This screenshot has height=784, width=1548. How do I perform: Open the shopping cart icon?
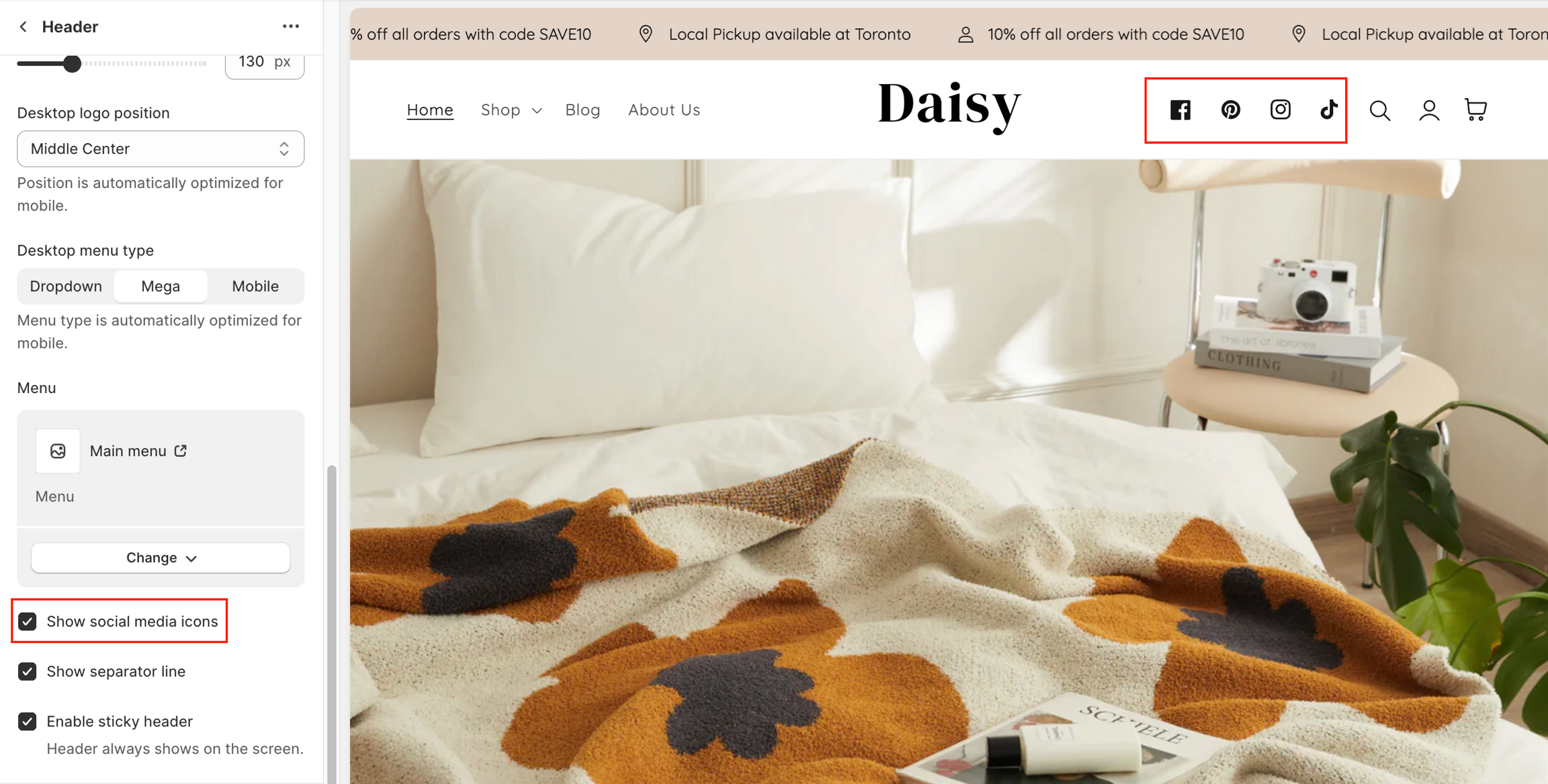click(x=1475, y=110)
